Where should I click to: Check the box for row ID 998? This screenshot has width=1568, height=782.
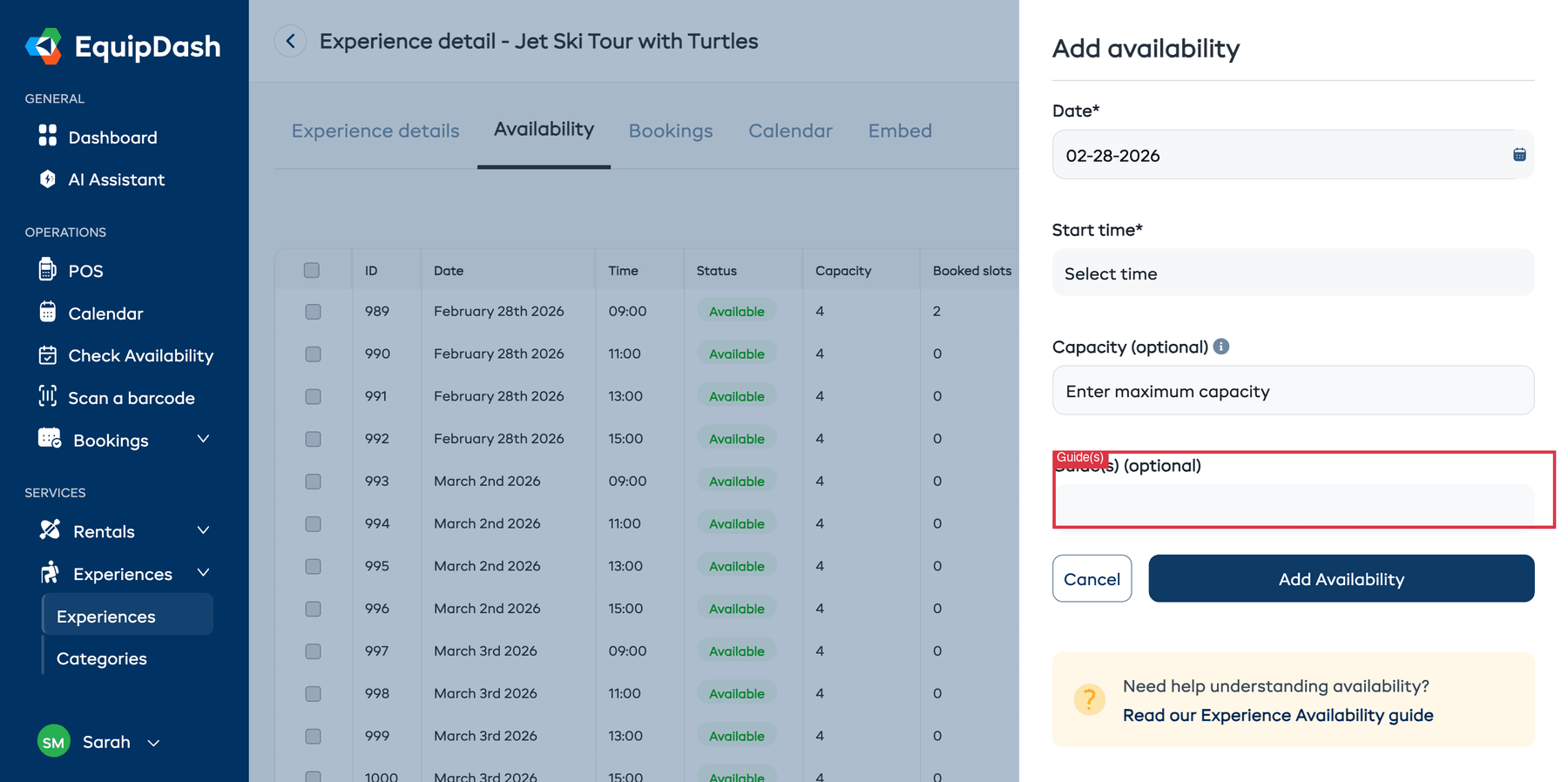pyautogui.click(x=313, y=693)
